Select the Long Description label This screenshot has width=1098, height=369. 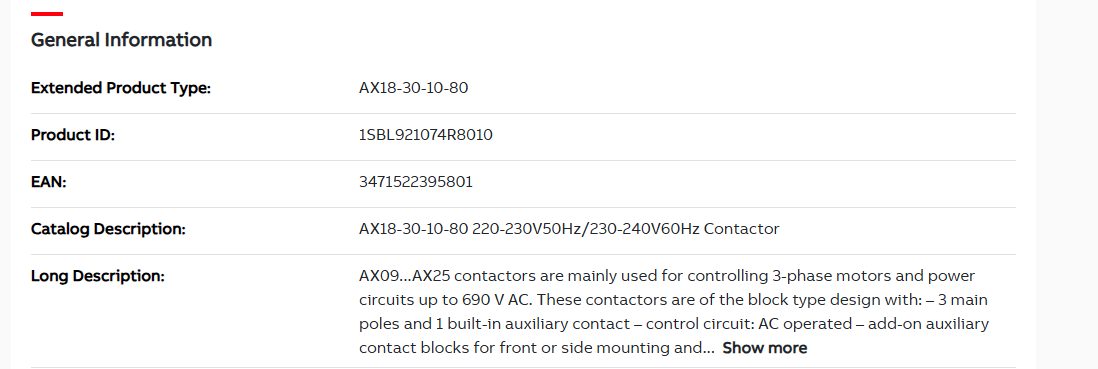(x=97, y=277)
